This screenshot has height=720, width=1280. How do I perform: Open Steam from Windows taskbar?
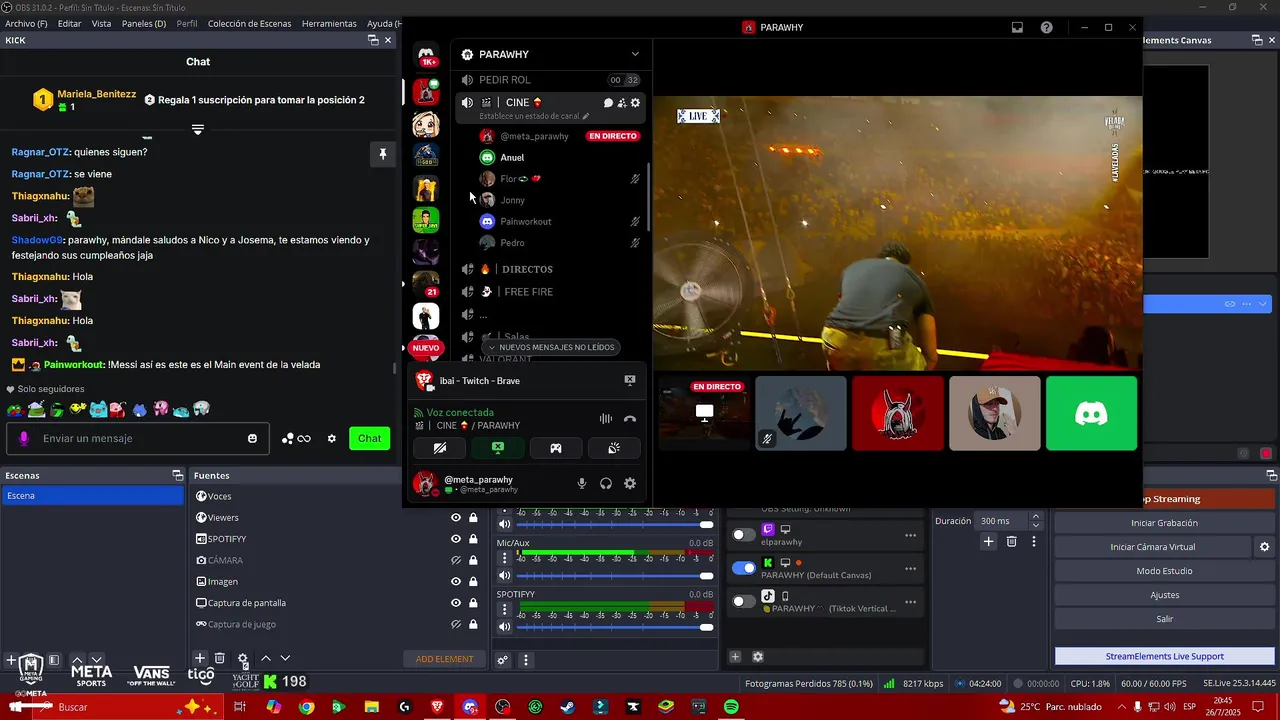point(567,707)
